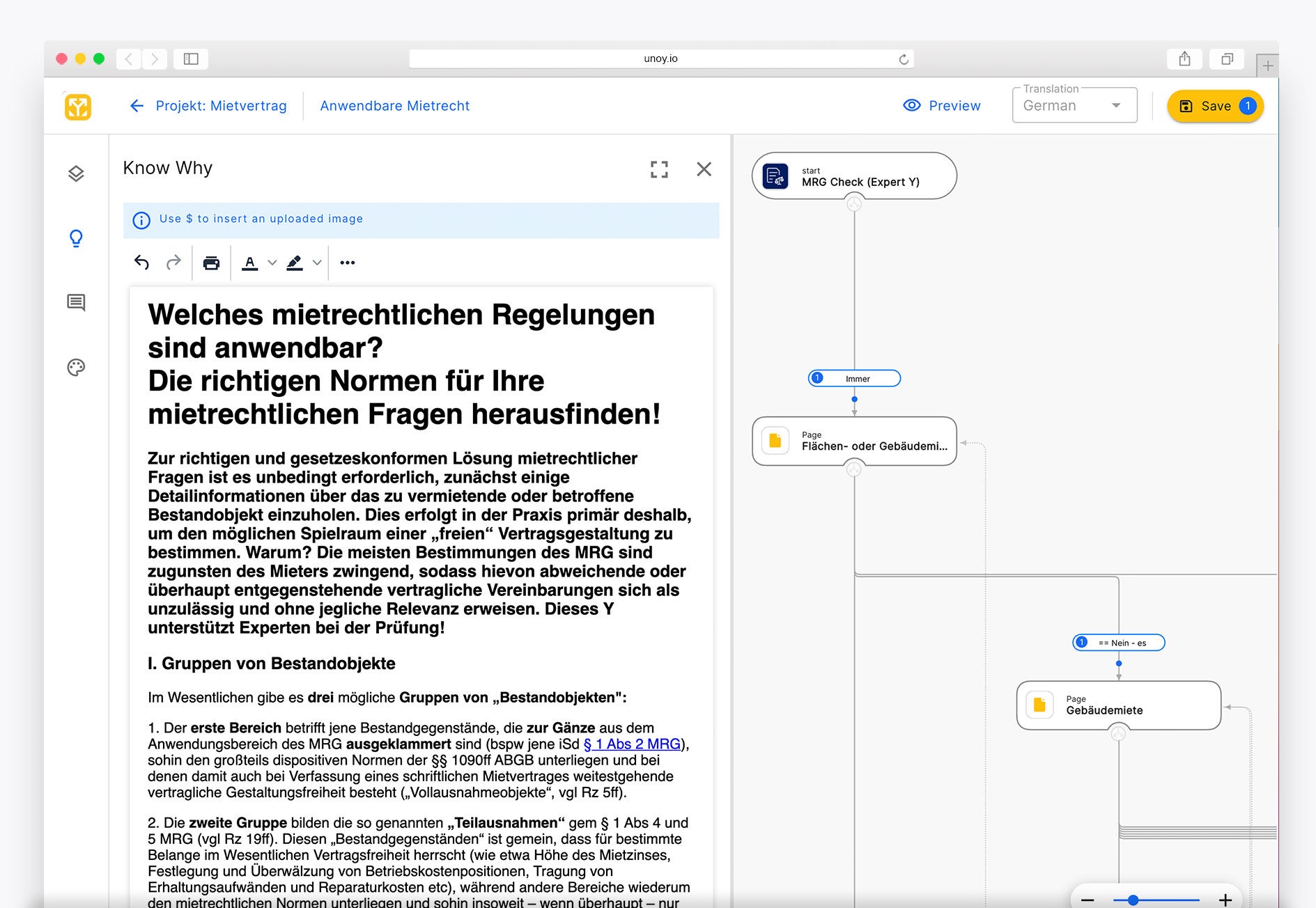Expand the highlight color dropdown arrow
This screenshot has width=1316, height=908.
317,263
